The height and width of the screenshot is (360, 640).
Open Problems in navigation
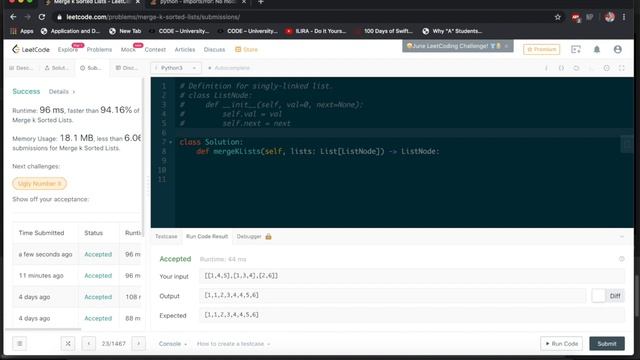(x=99, y=49)
